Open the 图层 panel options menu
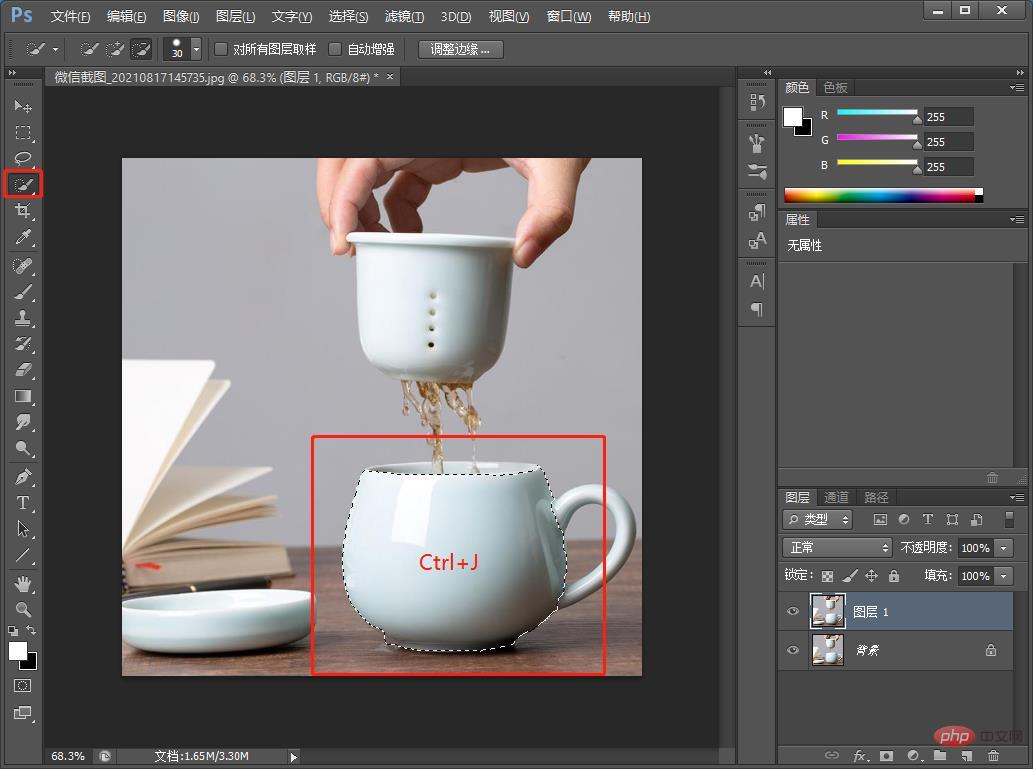The image size is (1033, 769). click(x=1017, y=497)
